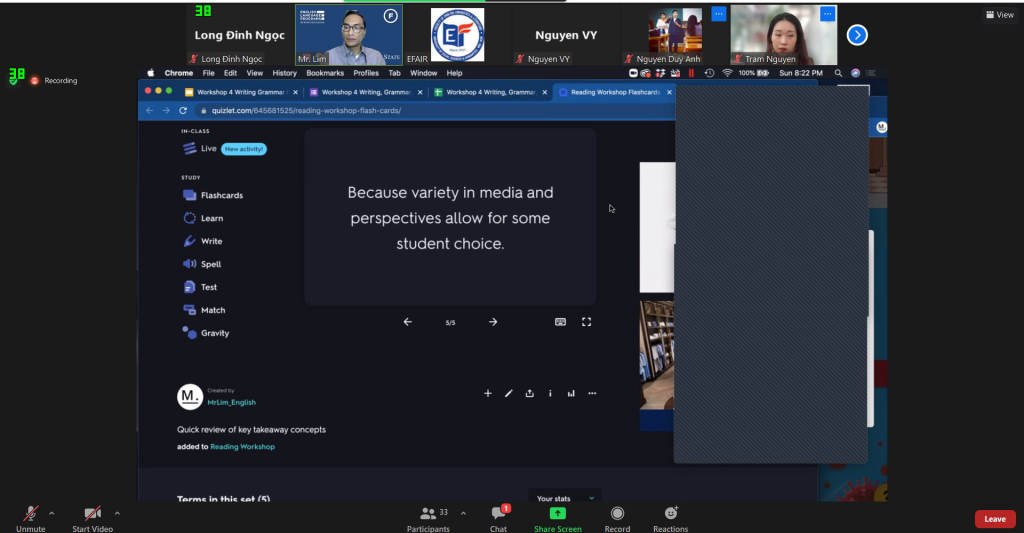Open Quizlet Write mode
1024x533 pixels.
point(203,241)
